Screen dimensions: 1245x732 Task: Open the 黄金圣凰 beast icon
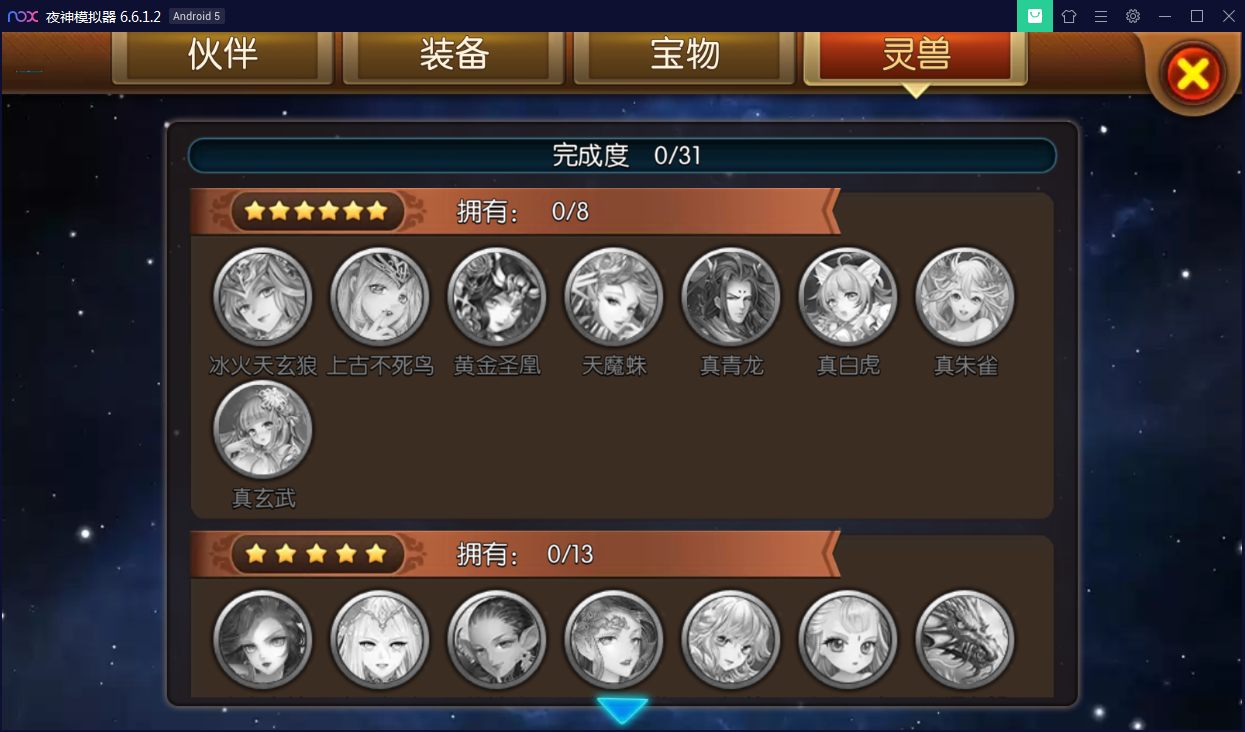pos(497,297)
